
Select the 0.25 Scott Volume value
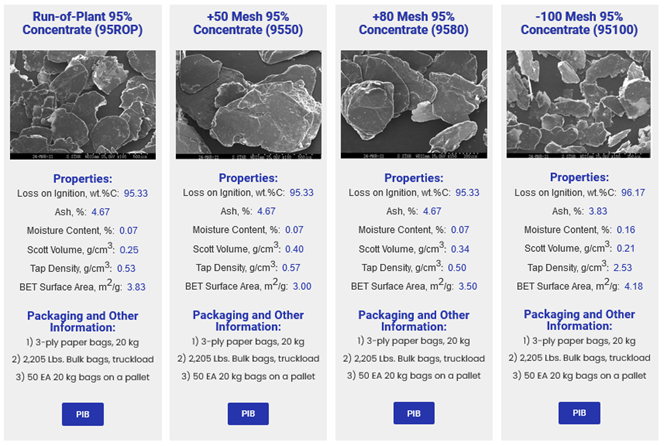click(129, 249)
